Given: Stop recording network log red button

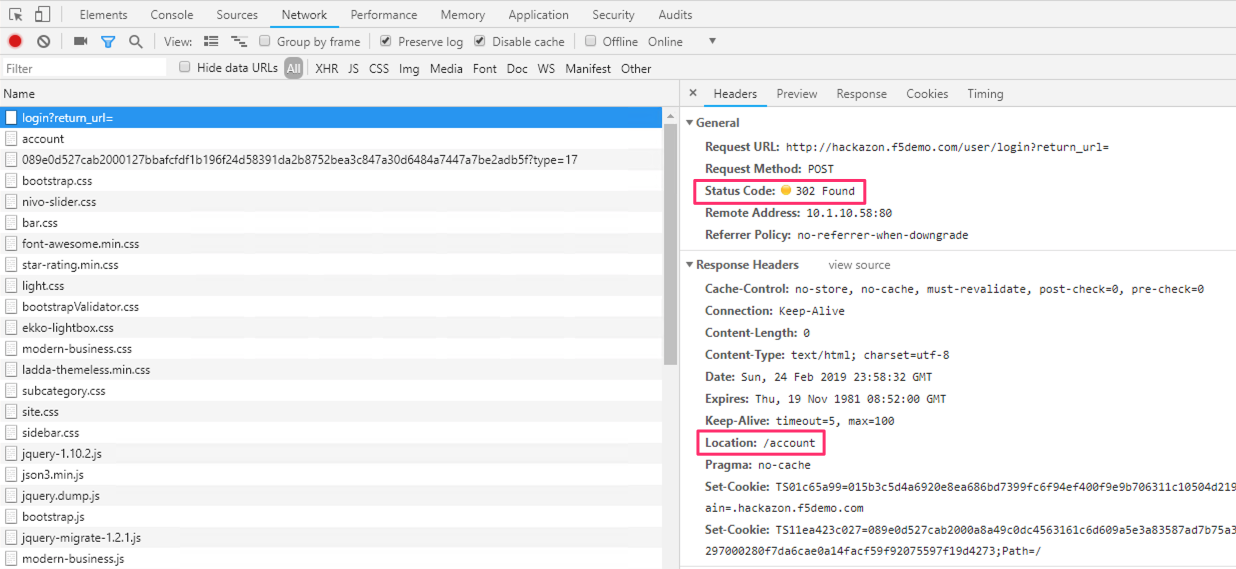Looking at the screenshot, I should [x=15, y=41].
